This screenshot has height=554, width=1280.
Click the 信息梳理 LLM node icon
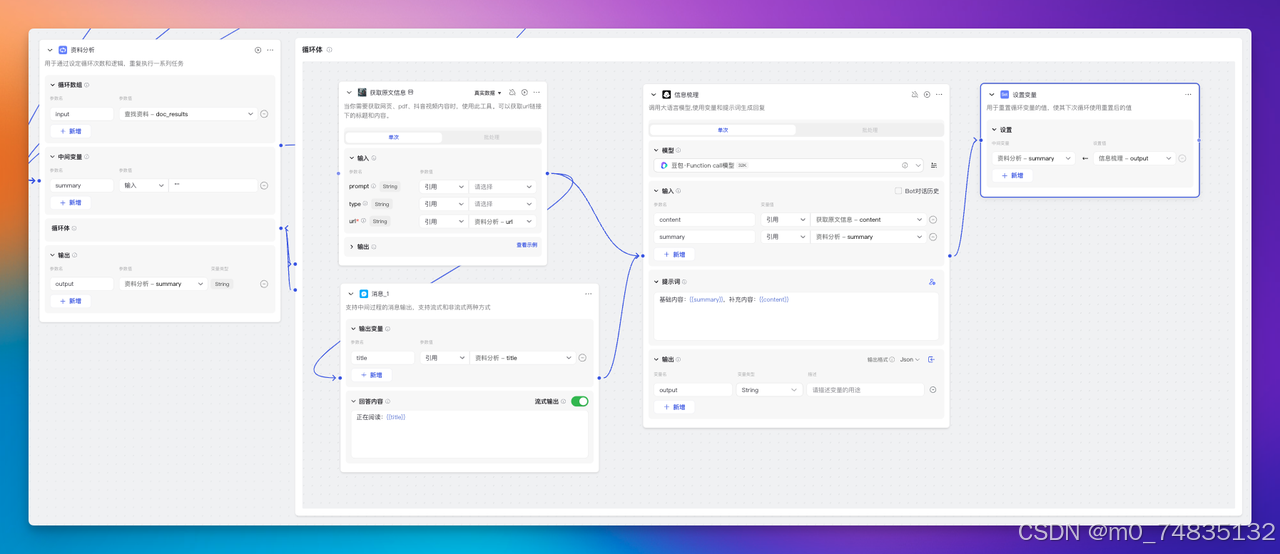667,94
